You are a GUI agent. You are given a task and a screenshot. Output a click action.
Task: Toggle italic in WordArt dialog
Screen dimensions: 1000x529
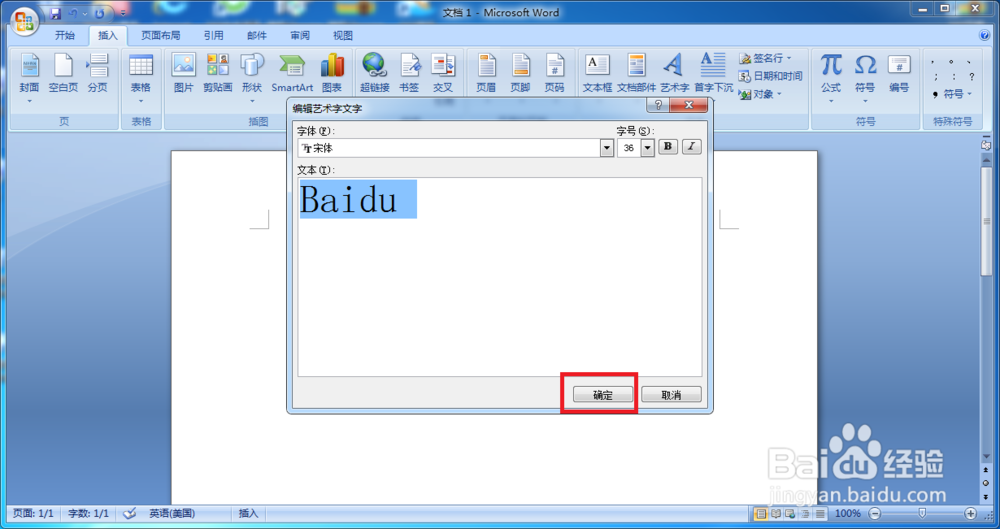tap(691, 147)
